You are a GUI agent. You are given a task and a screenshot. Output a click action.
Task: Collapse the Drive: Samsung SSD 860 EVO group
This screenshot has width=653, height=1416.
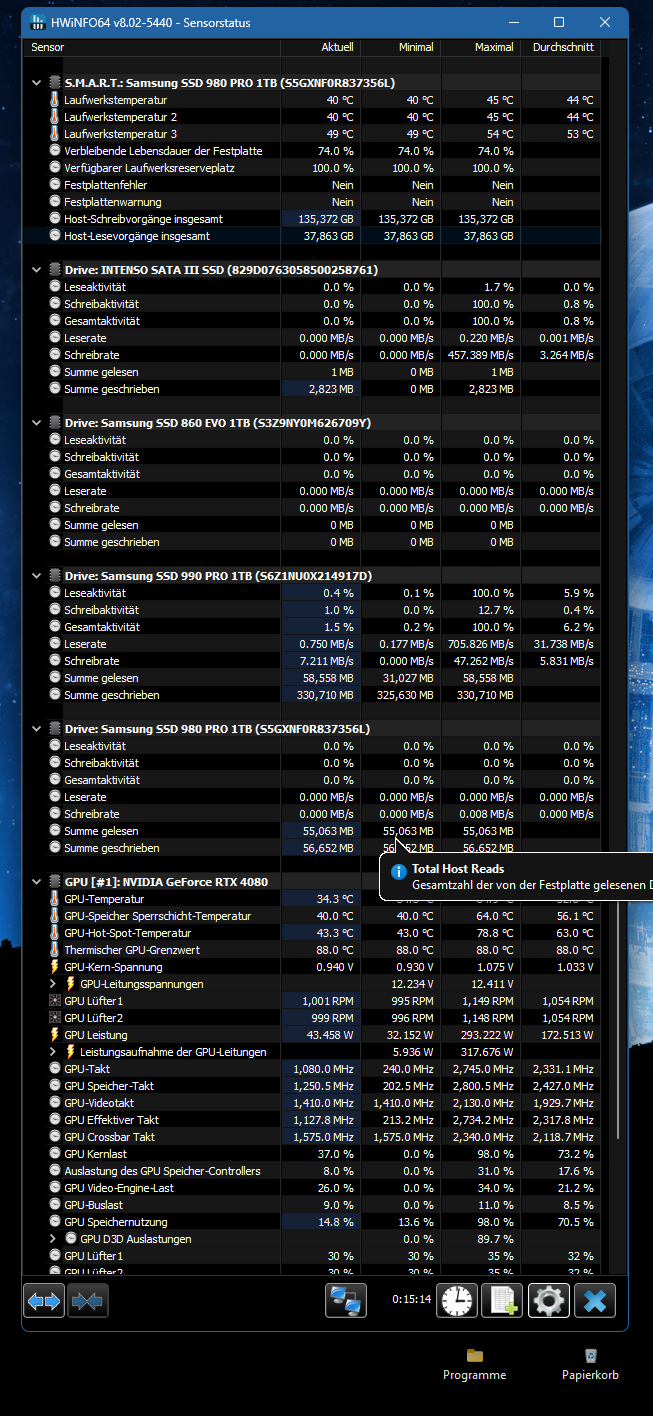[37, 423]
